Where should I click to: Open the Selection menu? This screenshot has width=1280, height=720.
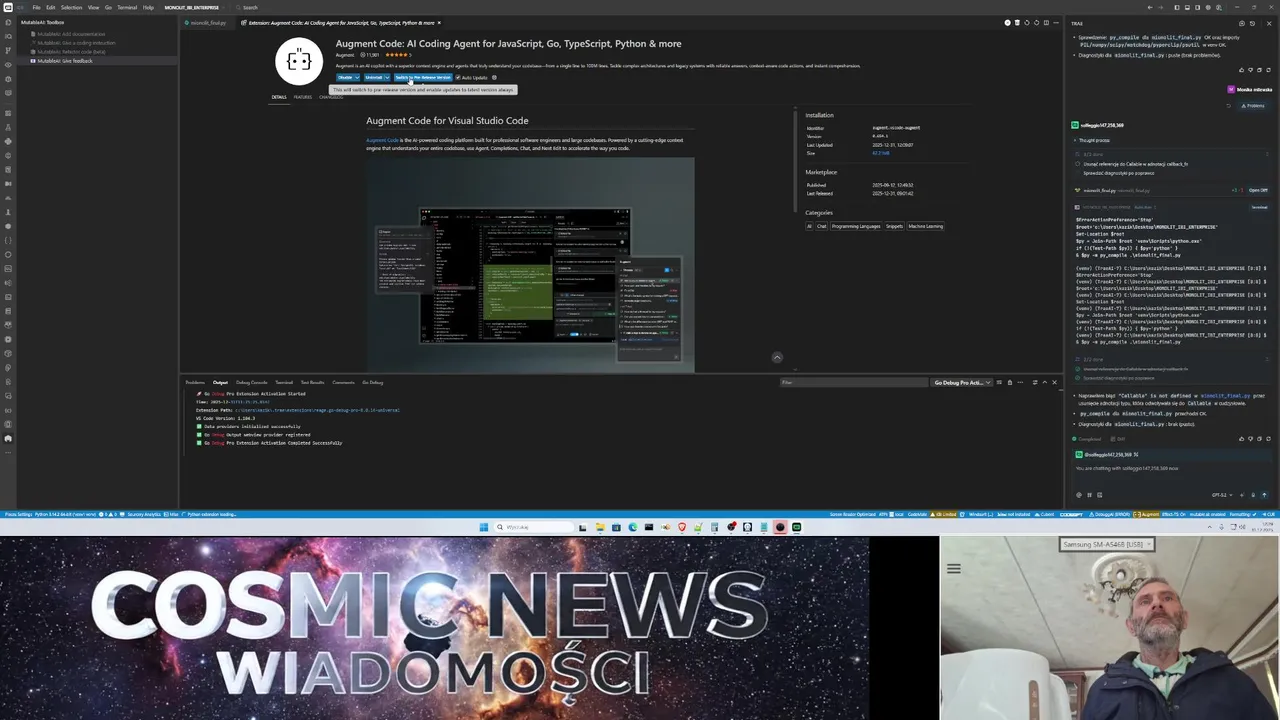pyautogui.click(x=71, y=7)
